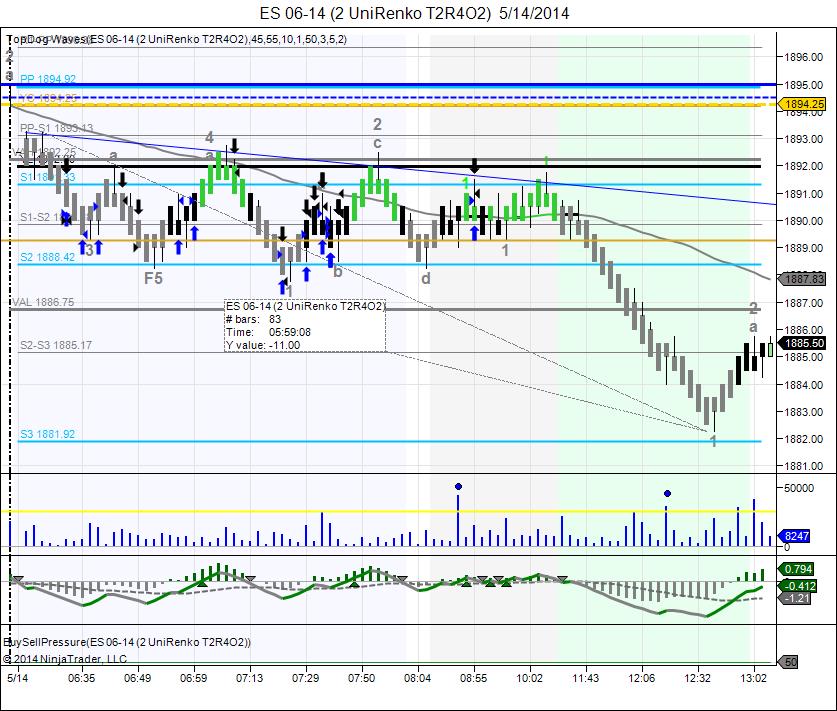Select the blue dot above the 12:06 volume spike

(667, 493)
